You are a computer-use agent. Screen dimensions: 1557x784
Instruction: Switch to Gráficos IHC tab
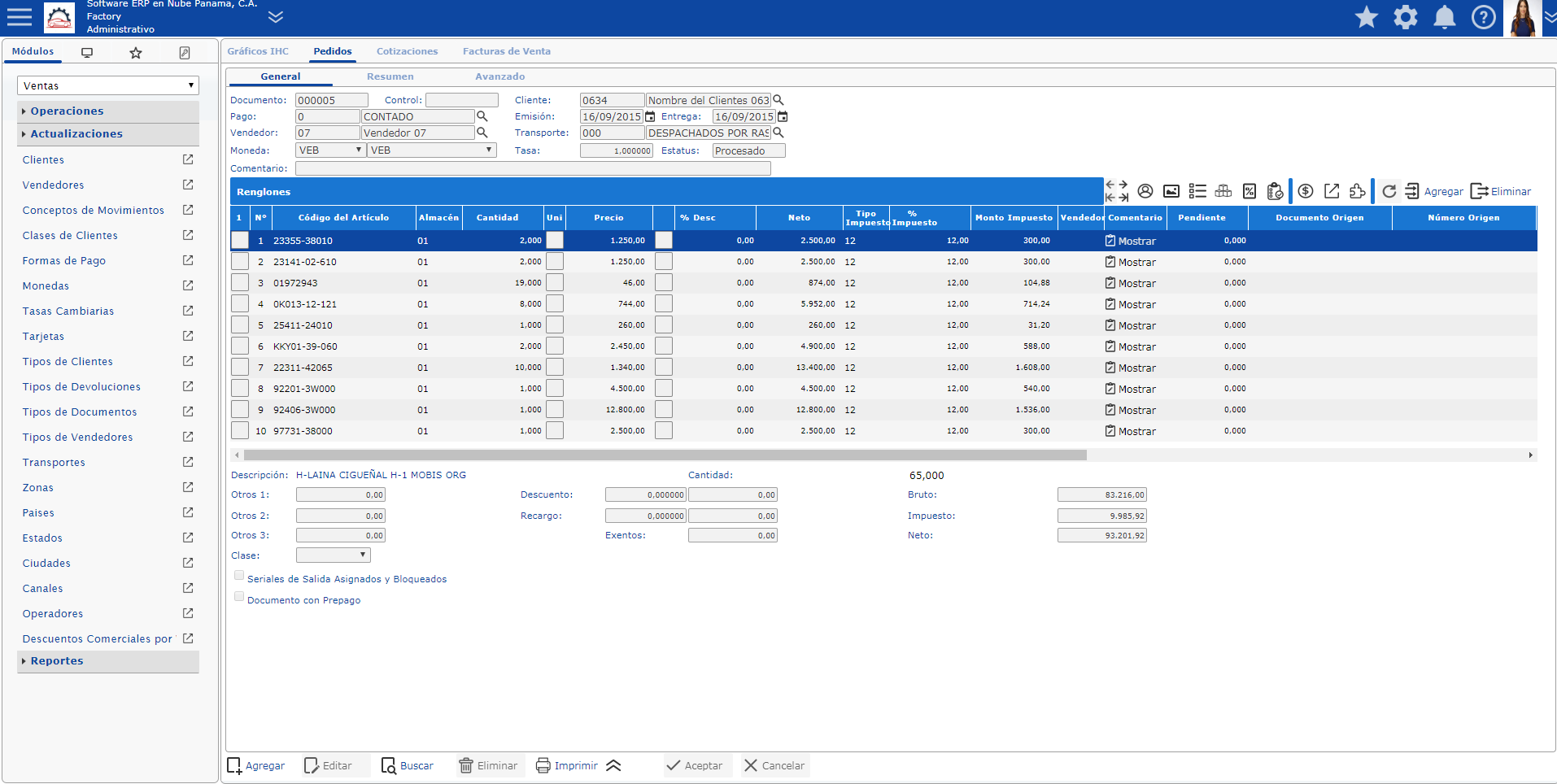(x=258, y=51)
